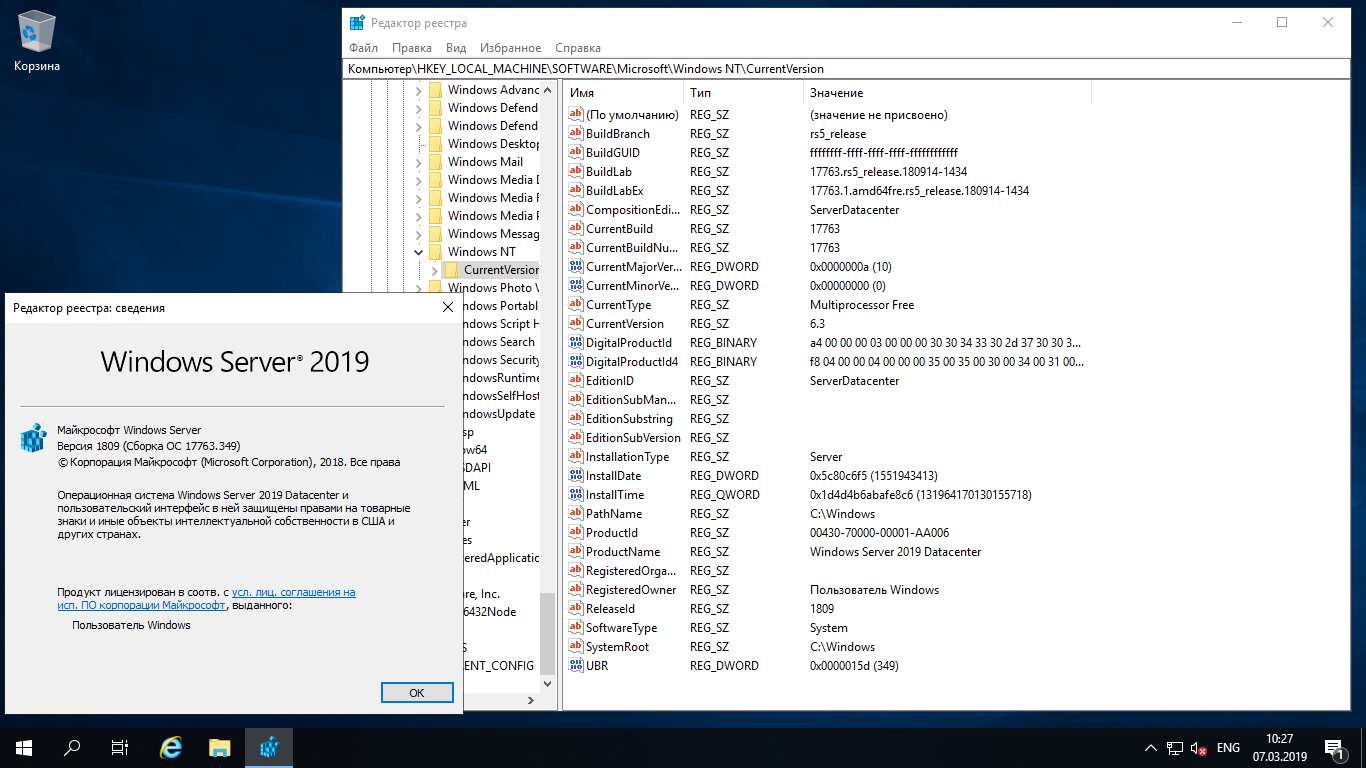Viewport: 1366px width, 768px height.
Task: Click the DigitalProductId4 binary icon
Action: [x=575, y=362]
